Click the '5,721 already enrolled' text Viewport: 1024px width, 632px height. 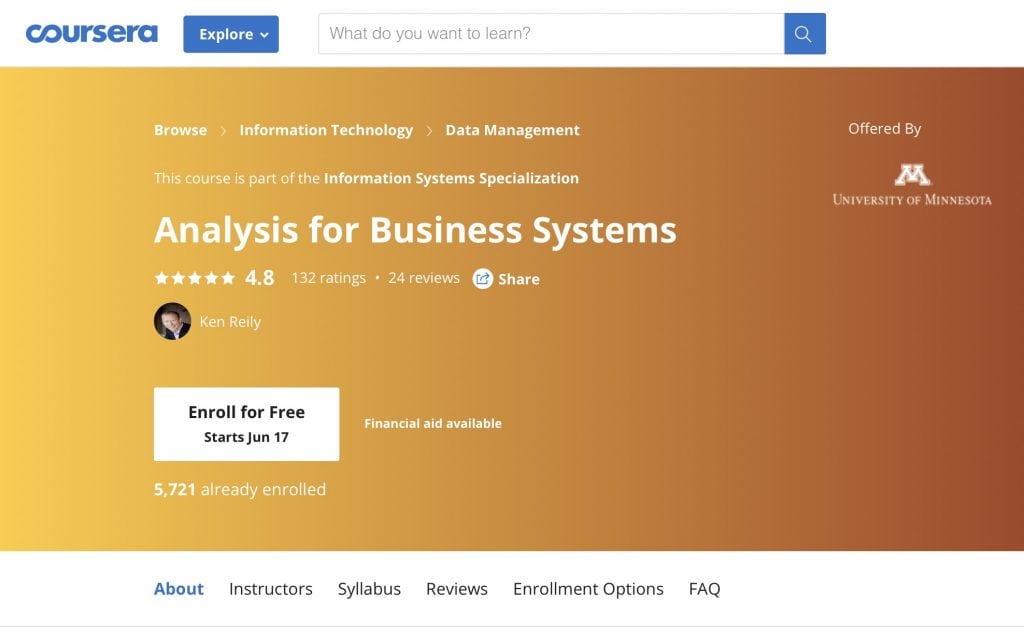tap(240, 489)
